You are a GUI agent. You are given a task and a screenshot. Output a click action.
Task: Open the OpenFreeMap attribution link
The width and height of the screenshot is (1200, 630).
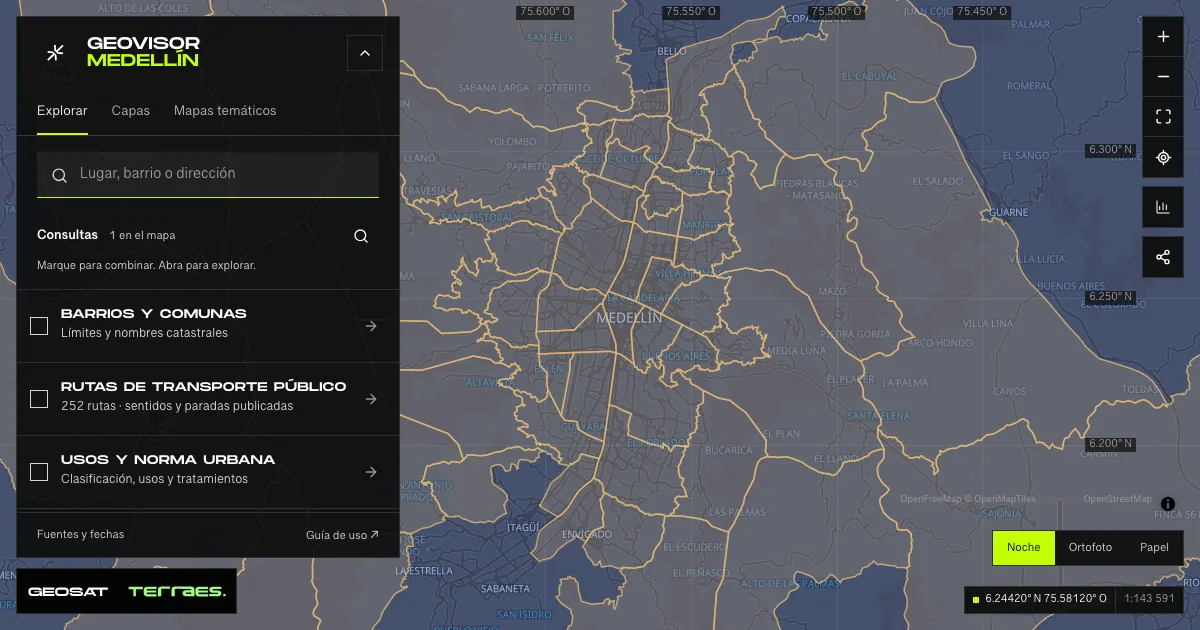[x=930, y=499]
